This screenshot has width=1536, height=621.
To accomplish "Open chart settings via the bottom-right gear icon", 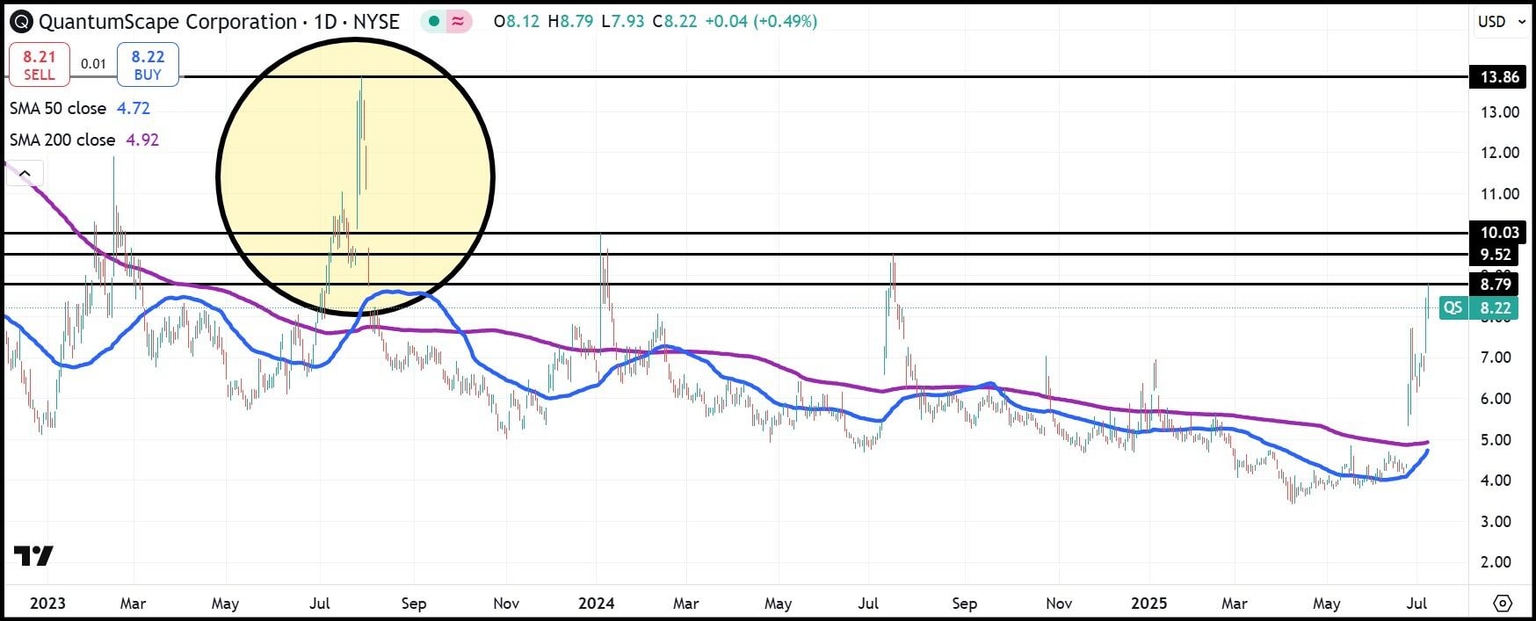I will click(x=1501, y=603).
